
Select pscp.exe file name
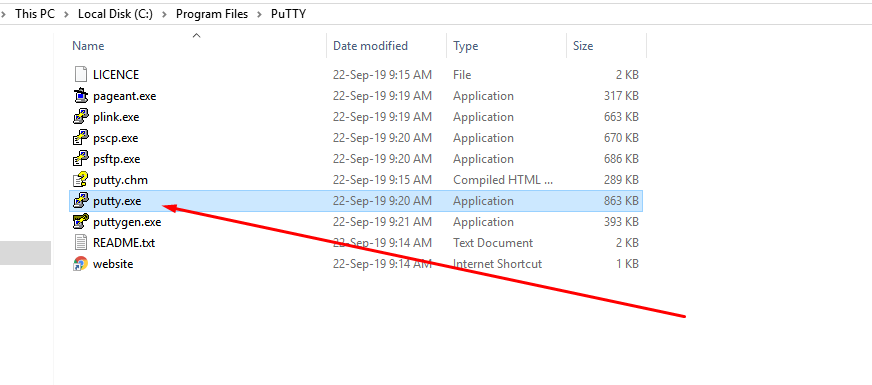[x=116, y=138]
